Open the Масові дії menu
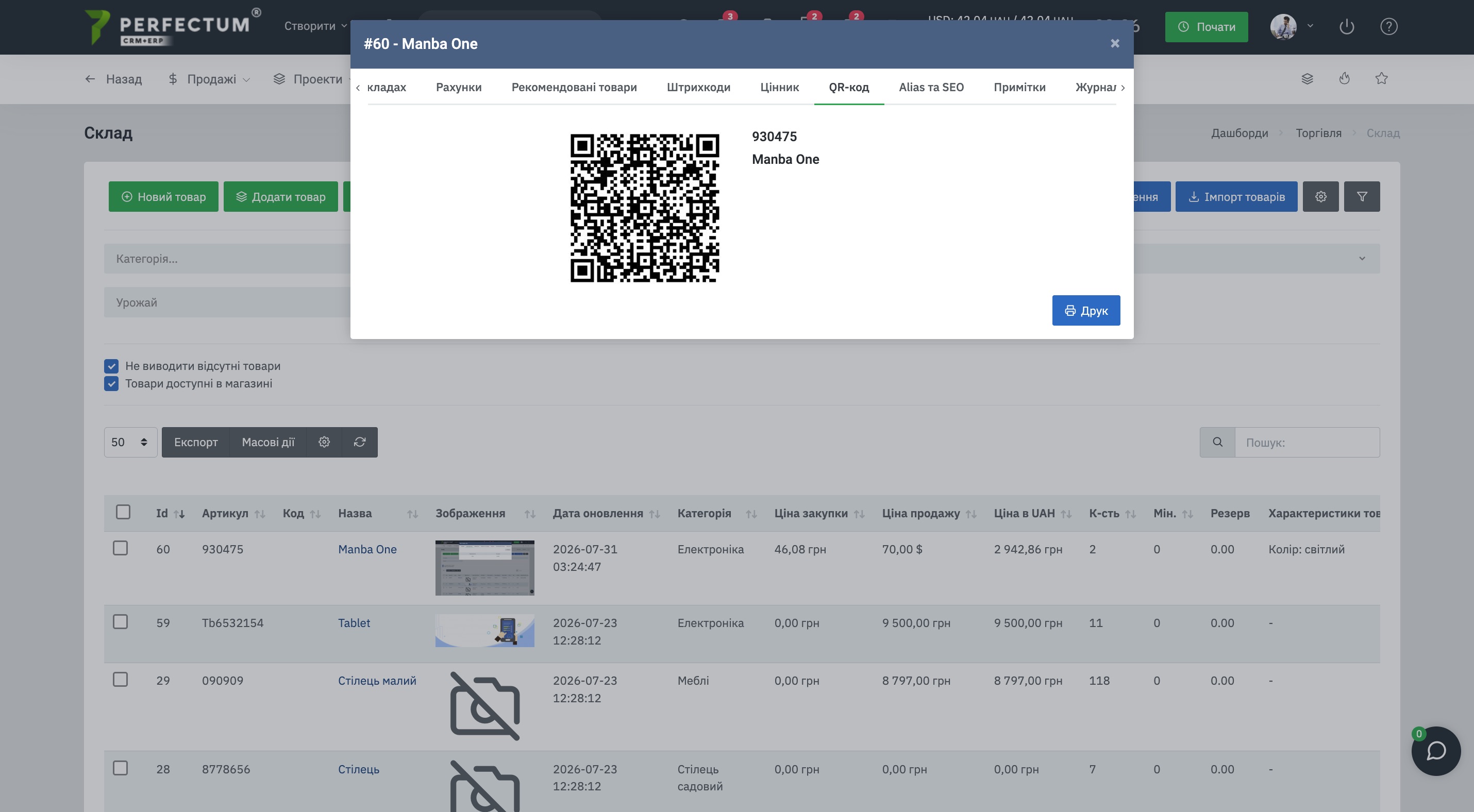This screenshot has height=812, width=1474. [x=268, y=442]
